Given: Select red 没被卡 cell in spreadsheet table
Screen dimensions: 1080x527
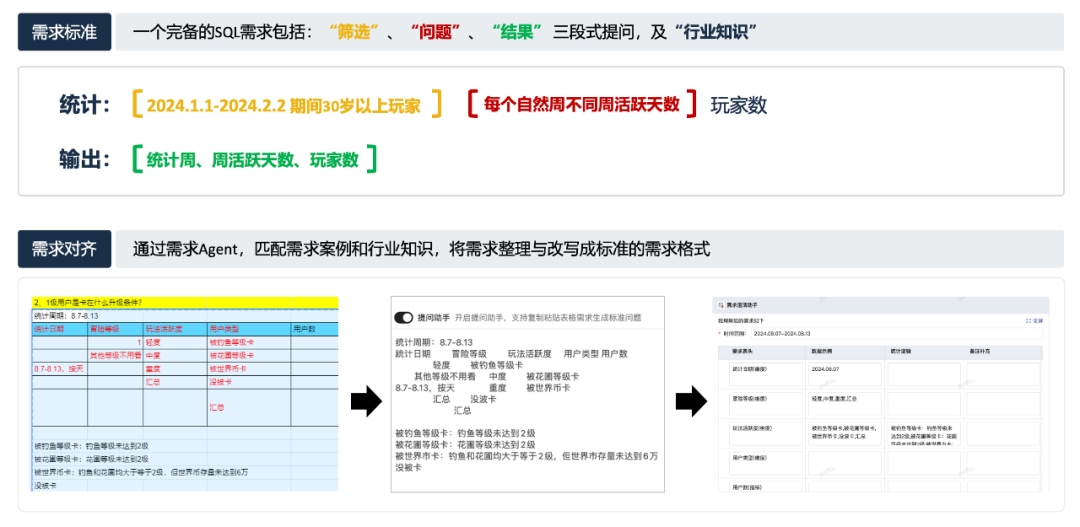Looking at the screenshot, I should [249, 382].
